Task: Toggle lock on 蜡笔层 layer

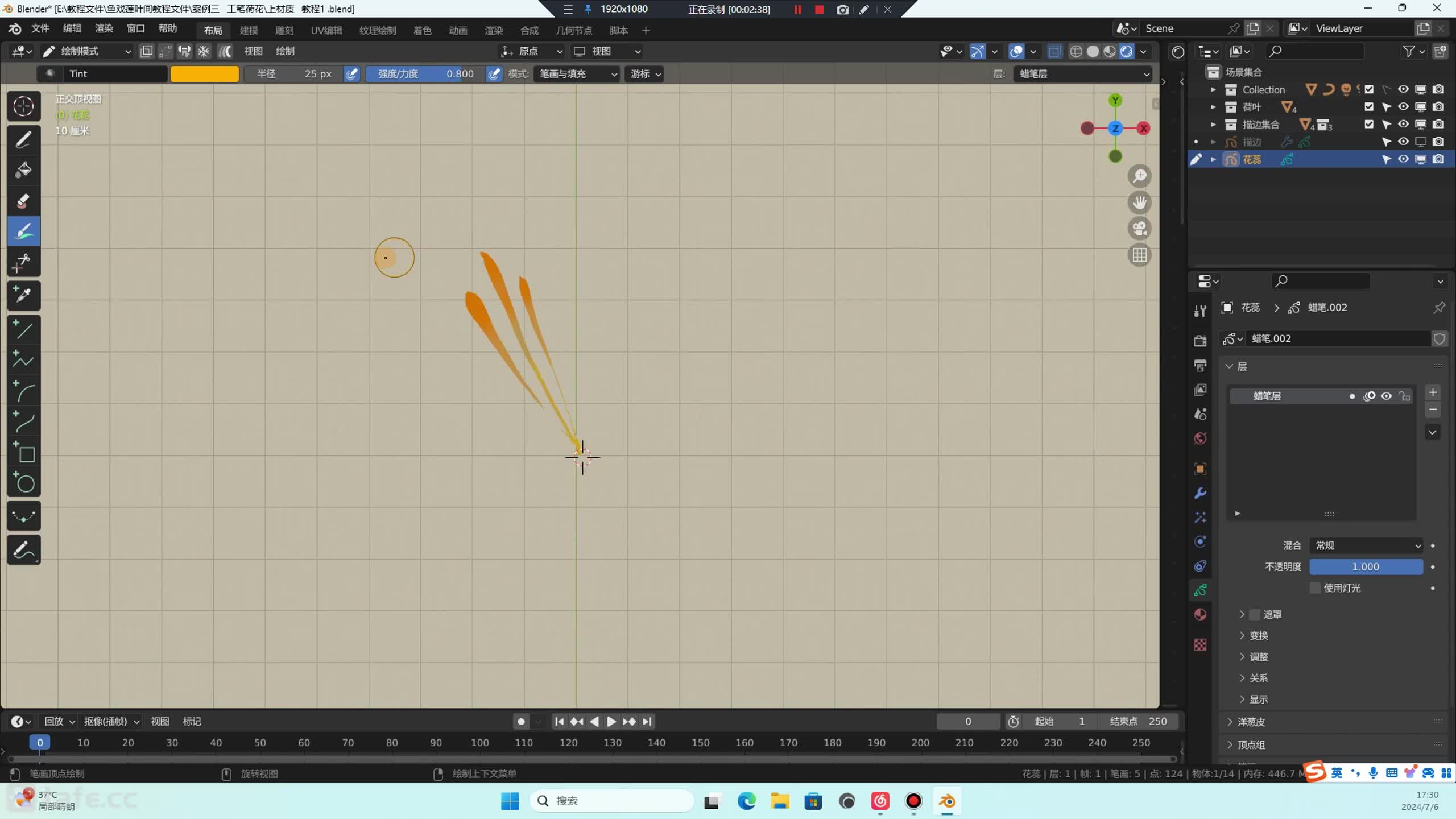Action: [x=1405, y=396]
